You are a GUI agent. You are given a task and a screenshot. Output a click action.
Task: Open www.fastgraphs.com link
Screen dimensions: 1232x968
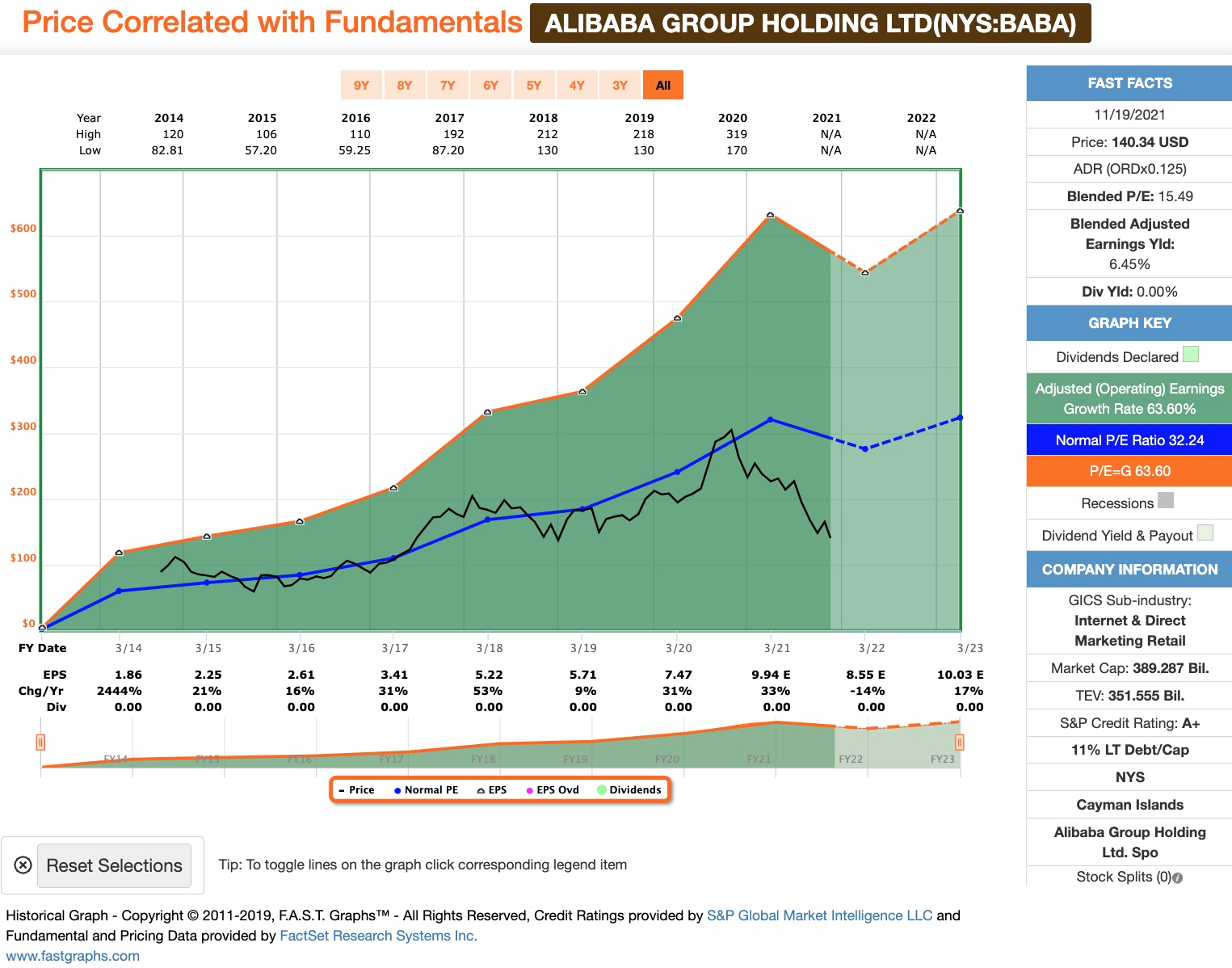pyautogui.click(x=73, y=956)
